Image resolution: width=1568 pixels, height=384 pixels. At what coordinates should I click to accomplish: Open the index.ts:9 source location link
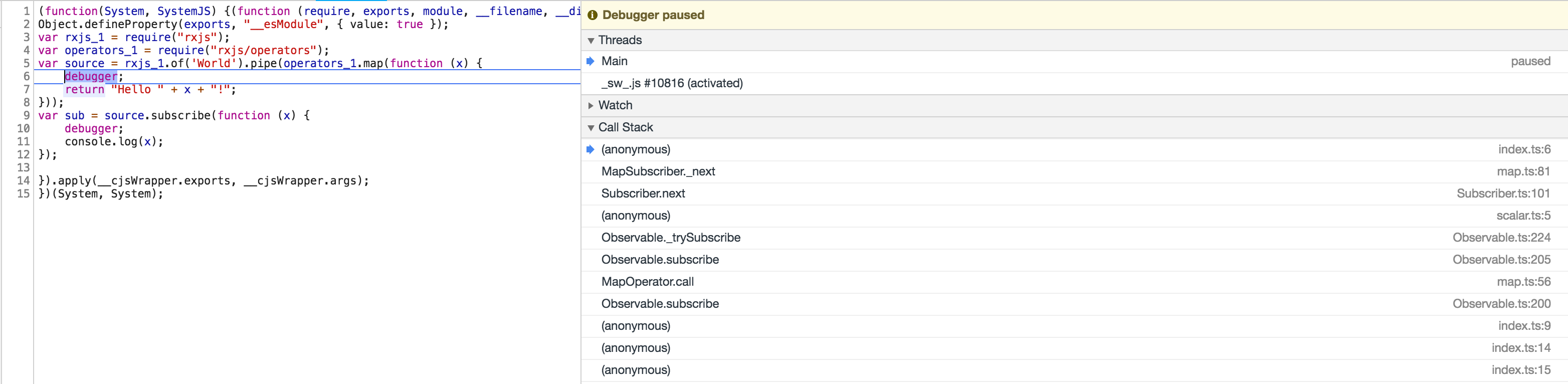(1524, 325)
